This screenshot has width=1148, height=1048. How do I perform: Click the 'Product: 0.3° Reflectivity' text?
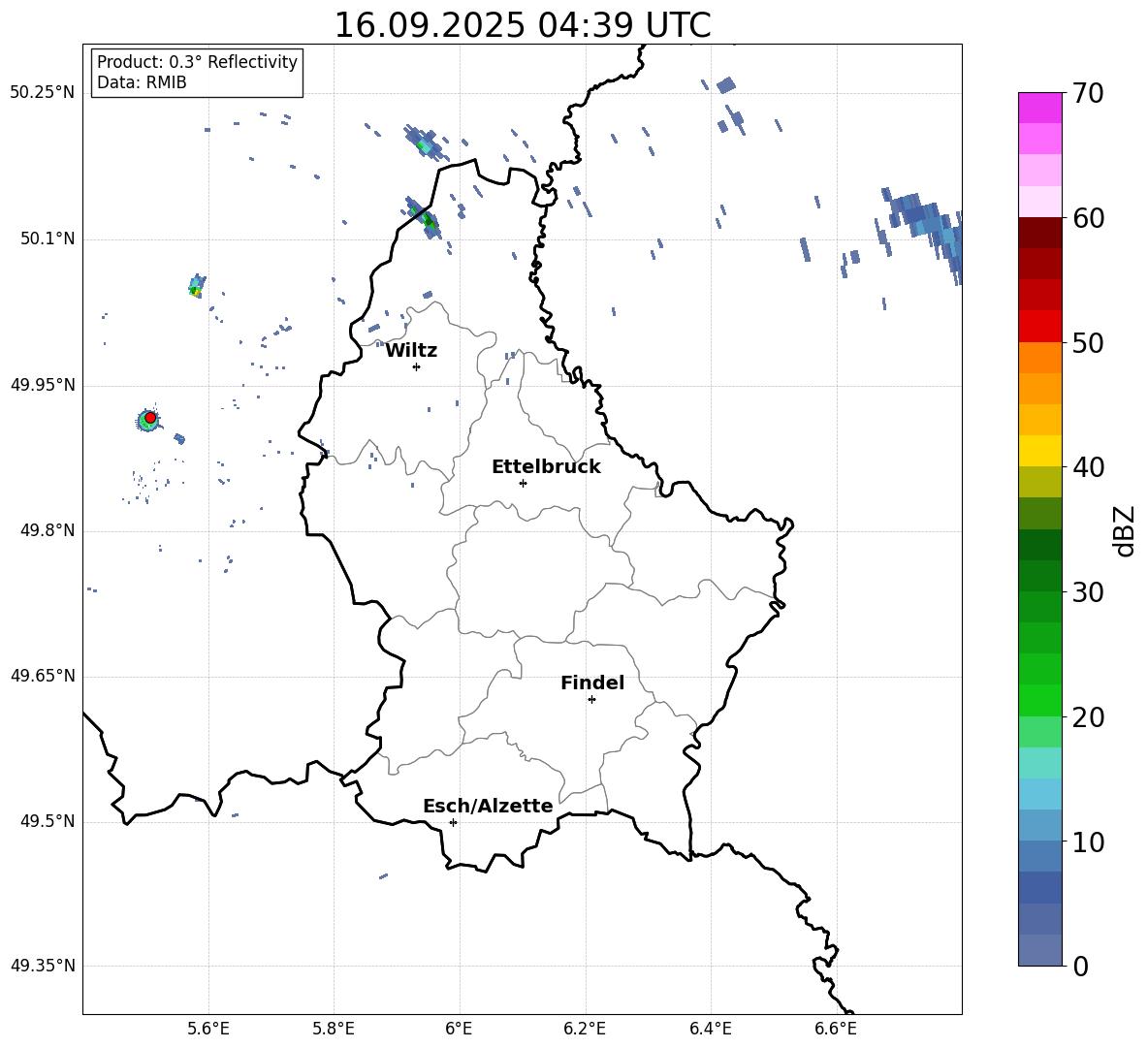(x=197, y=62)
